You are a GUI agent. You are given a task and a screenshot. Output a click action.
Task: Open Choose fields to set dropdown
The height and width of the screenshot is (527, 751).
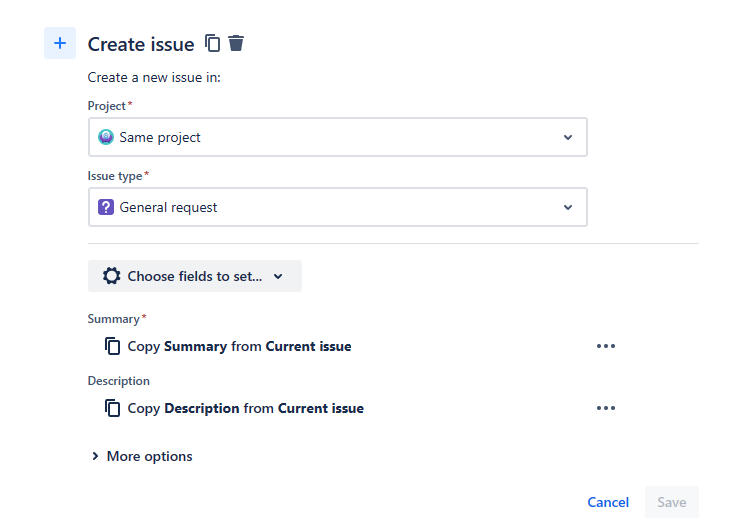point(195,276)
